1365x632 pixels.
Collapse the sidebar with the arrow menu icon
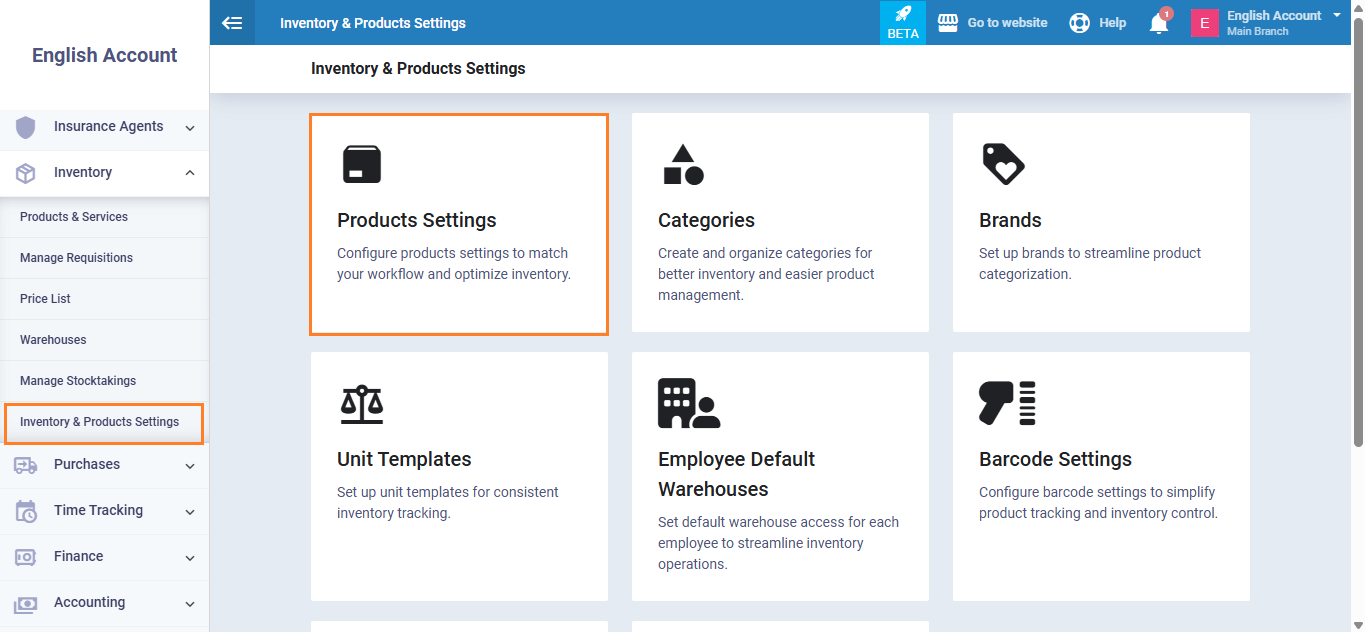pos(232,23)
